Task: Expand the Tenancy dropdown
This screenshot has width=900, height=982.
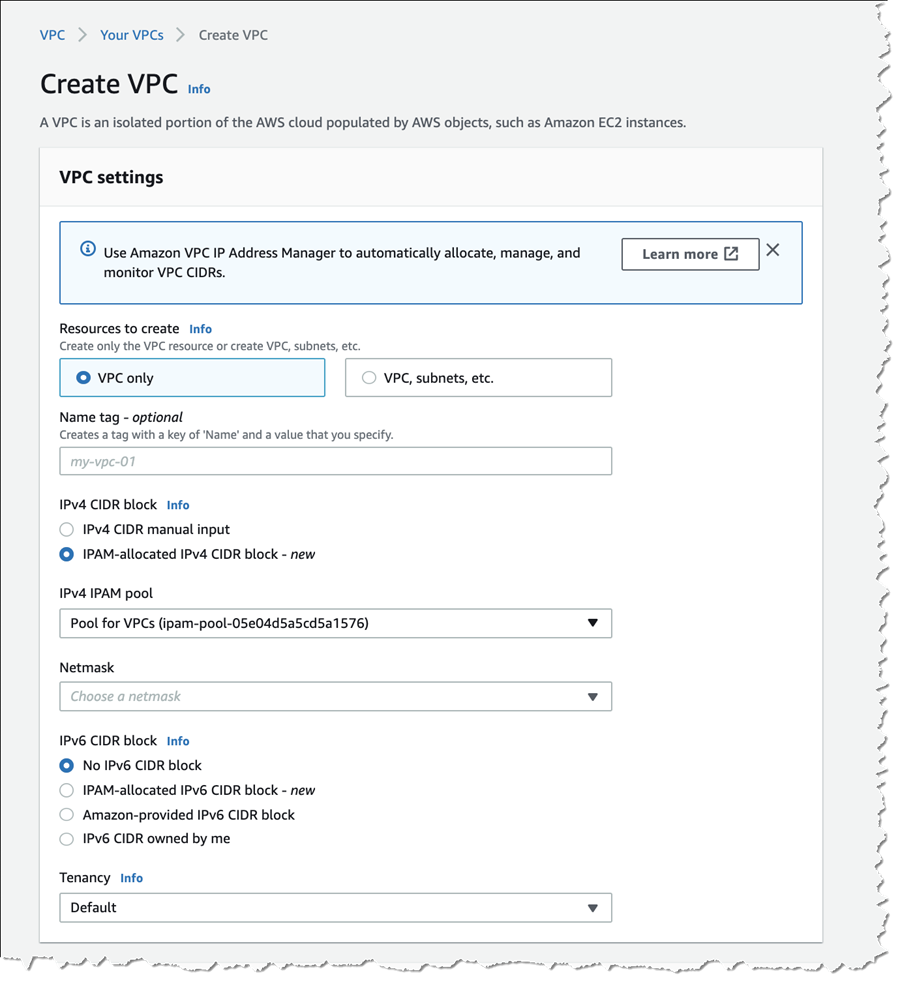Action: point(336,907)
